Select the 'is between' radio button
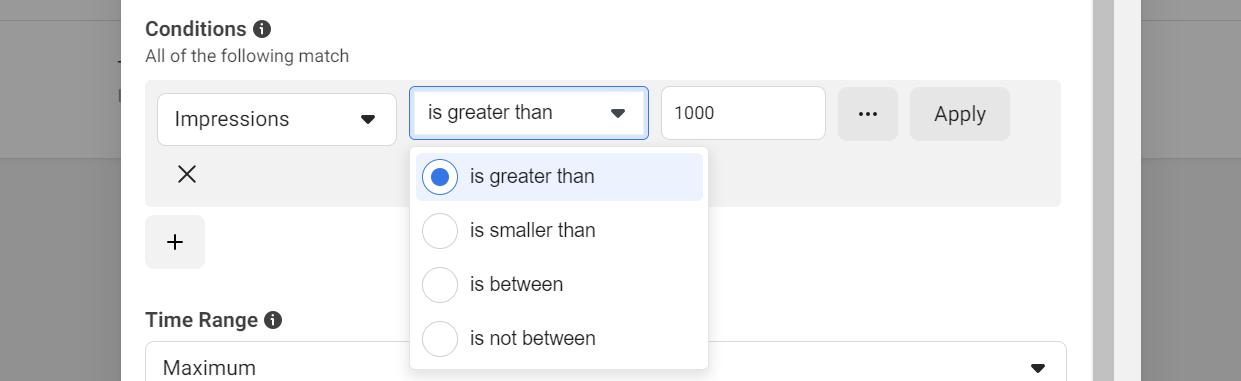1241x381 pixels. click(440, 285)
